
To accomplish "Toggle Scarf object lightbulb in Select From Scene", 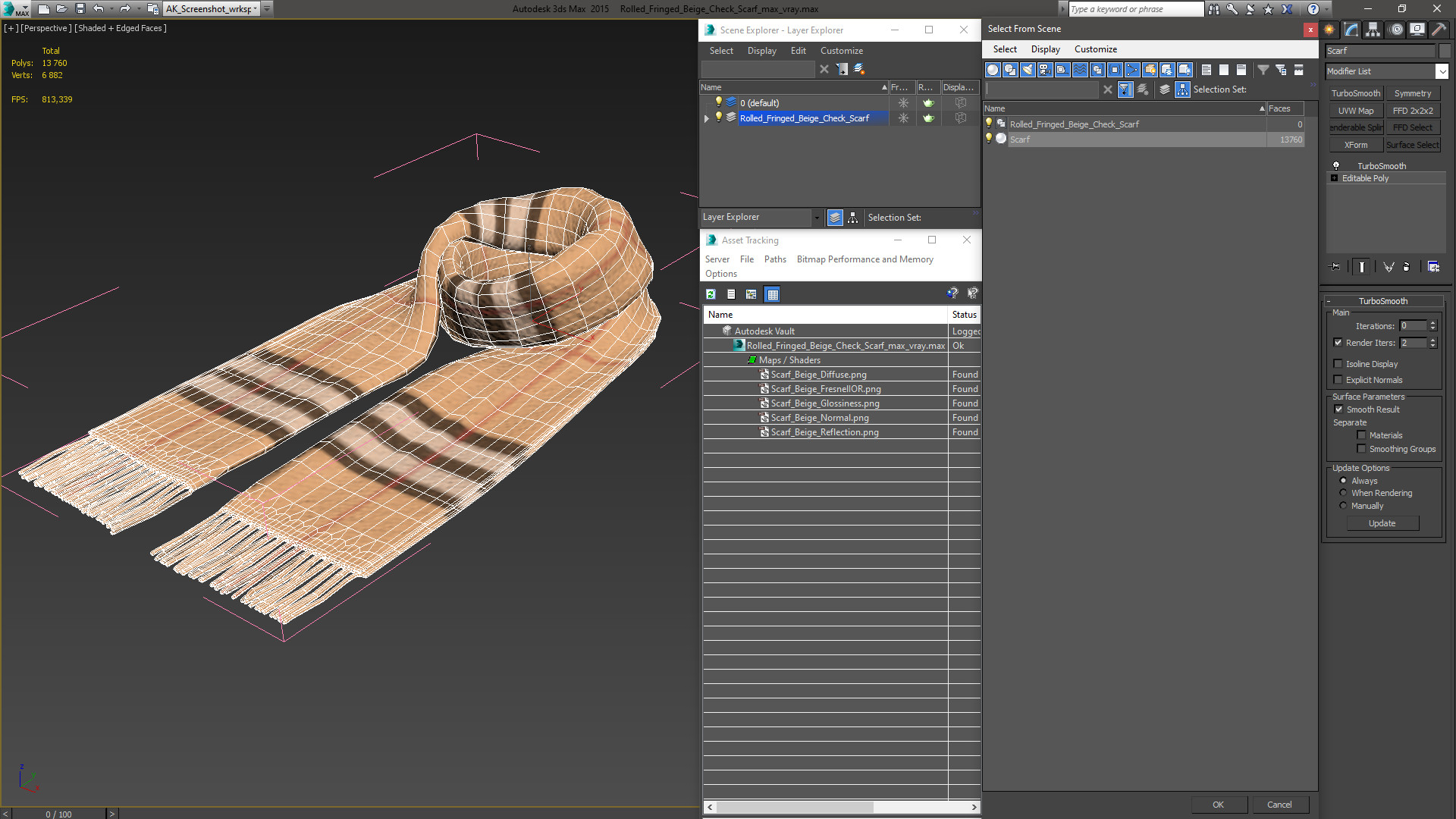I will point(989,139).
